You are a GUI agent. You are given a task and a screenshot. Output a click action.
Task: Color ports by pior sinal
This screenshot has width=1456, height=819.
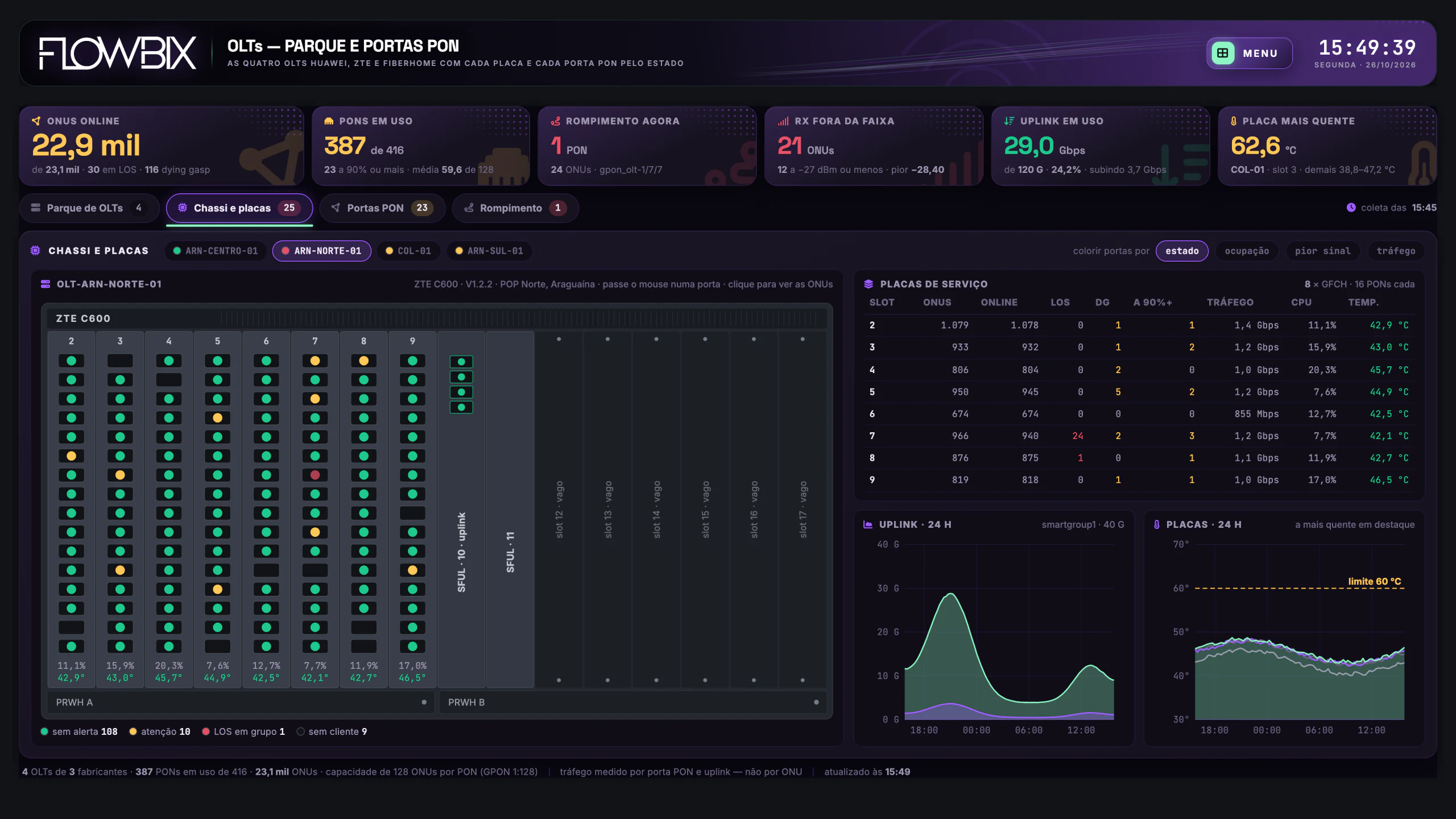pos(1322,251)
